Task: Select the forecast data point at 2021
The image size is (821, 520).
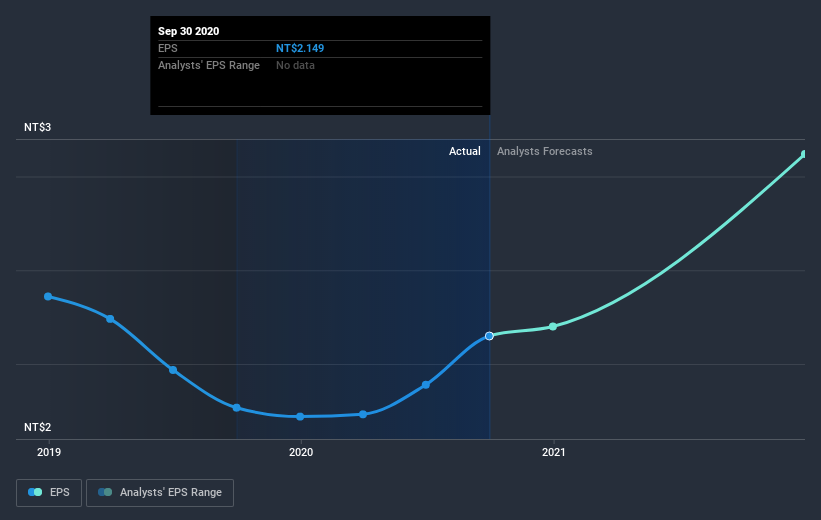Action: 553,326
